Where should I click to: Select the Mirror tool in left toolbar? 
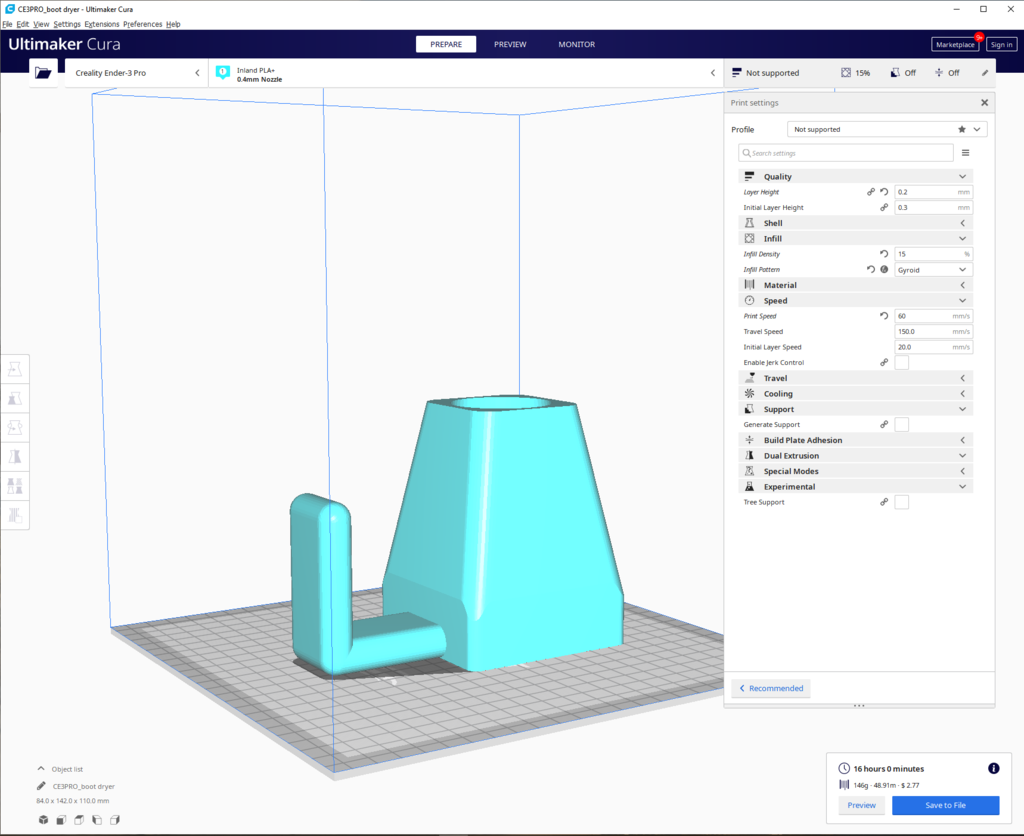[x=14, y=457]
